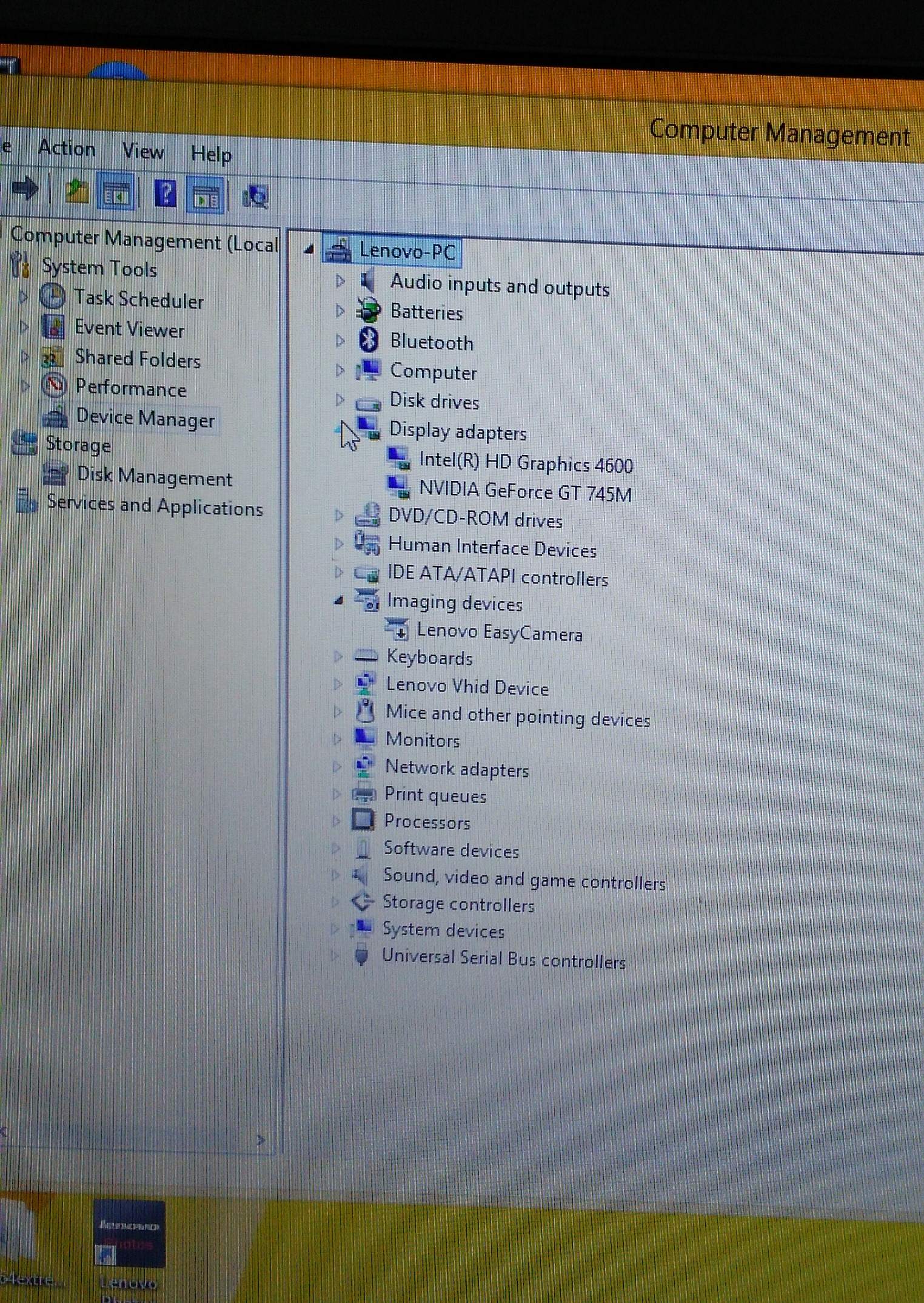Image resolution: width=924 pixels, height=1303 pixels.
Task: Select Computer Management (Local) root
Action: [x=144, y=240]
